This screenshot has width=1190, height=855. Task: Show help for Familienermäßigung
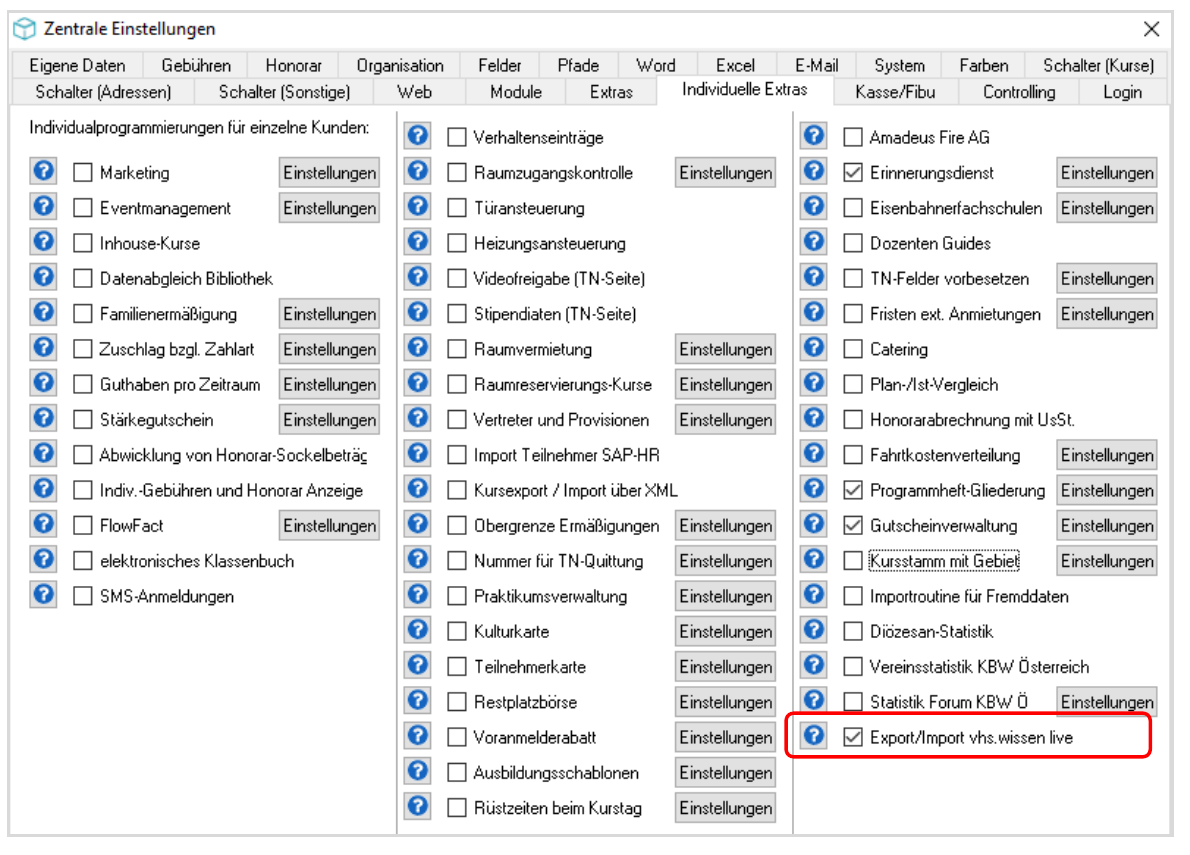[44, 313]
